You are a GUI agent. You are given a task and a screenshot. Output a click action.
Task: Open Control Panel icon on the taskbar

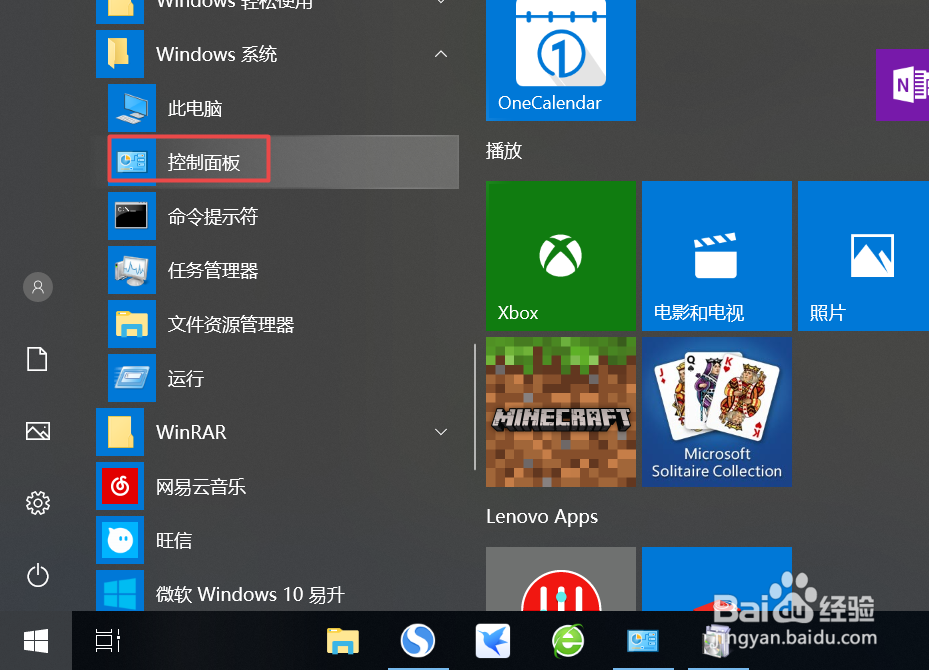pos(643,641)
